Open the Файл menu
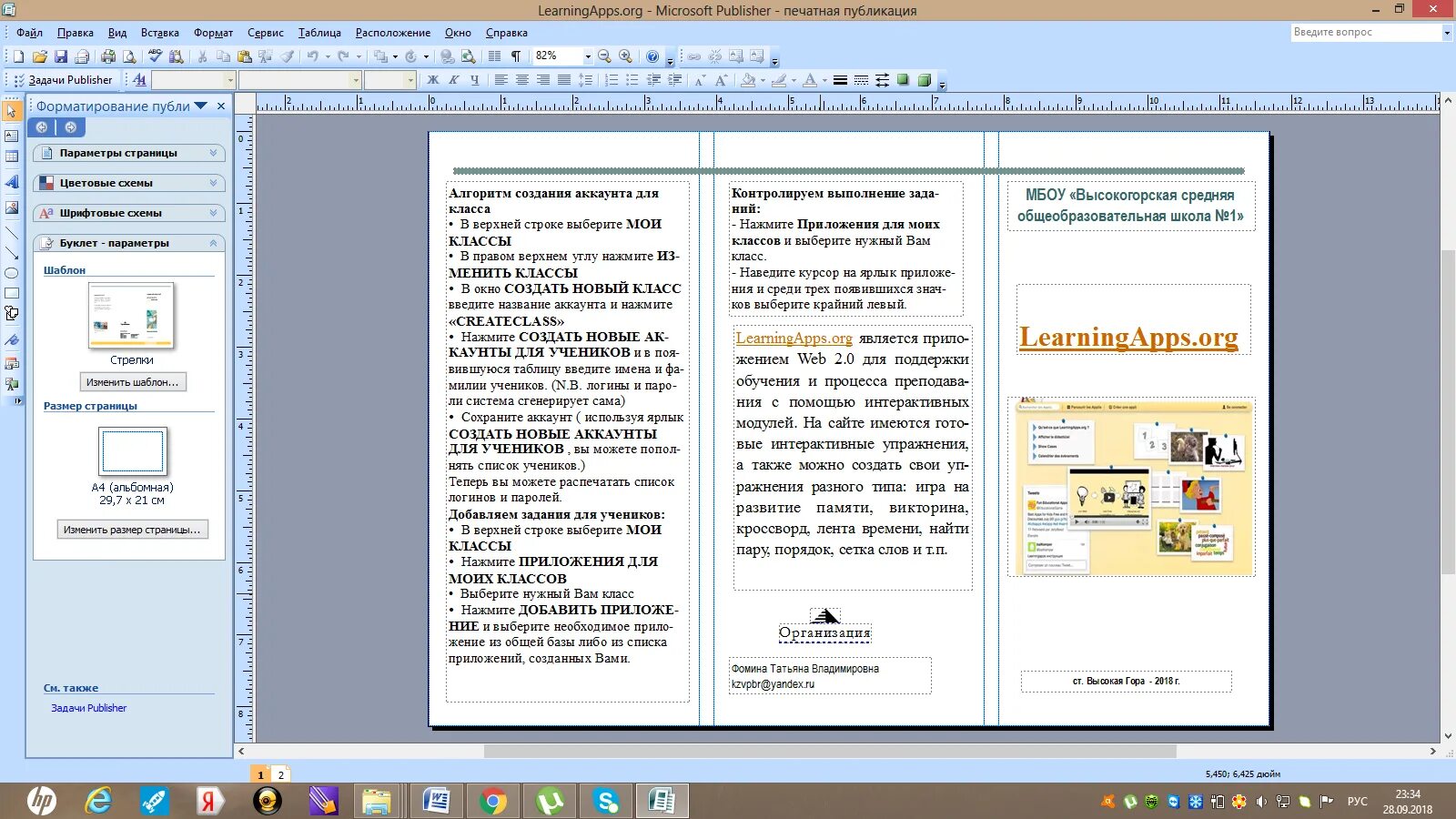This screenshot has width=1456, height=819. point(29,33)
